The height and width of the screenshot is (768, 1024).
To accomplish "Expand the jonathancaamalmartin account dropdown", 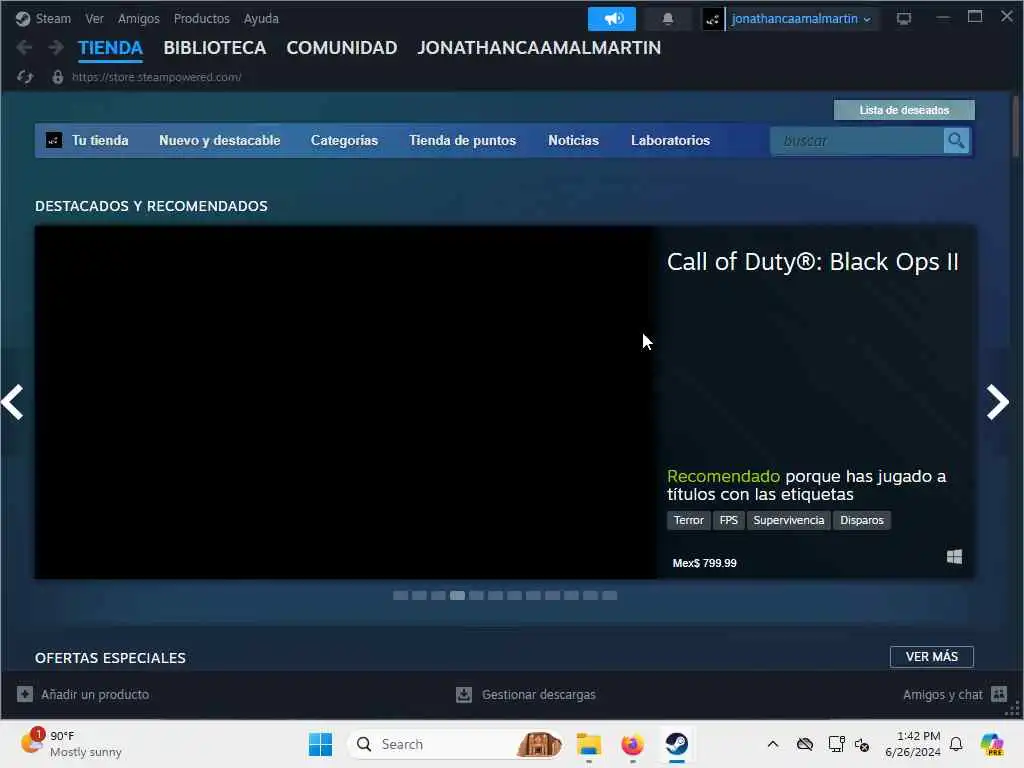I will [801, 19].
